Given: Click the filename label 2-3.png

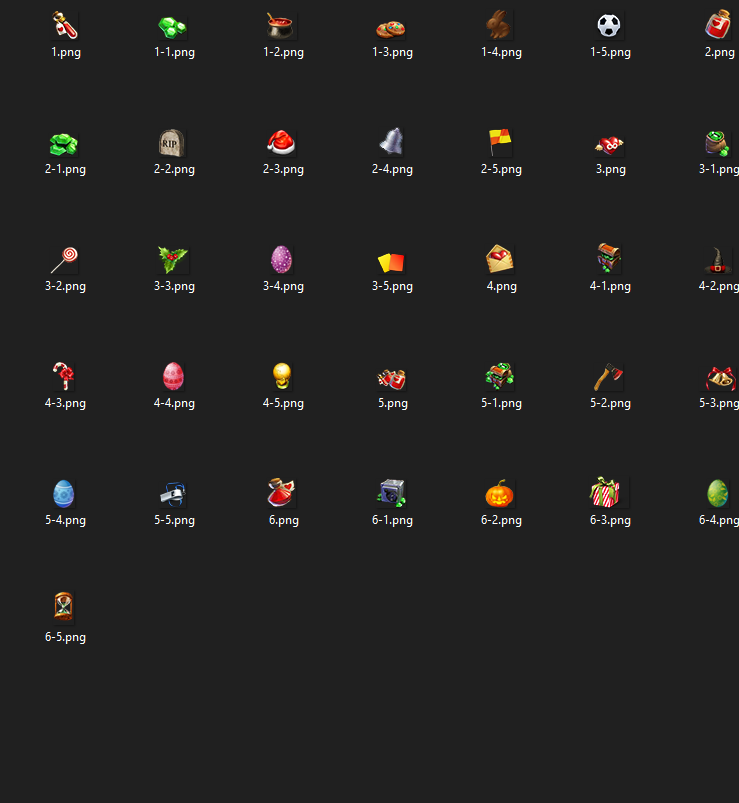Looking at the screenshot, I should tap(283, 169).
